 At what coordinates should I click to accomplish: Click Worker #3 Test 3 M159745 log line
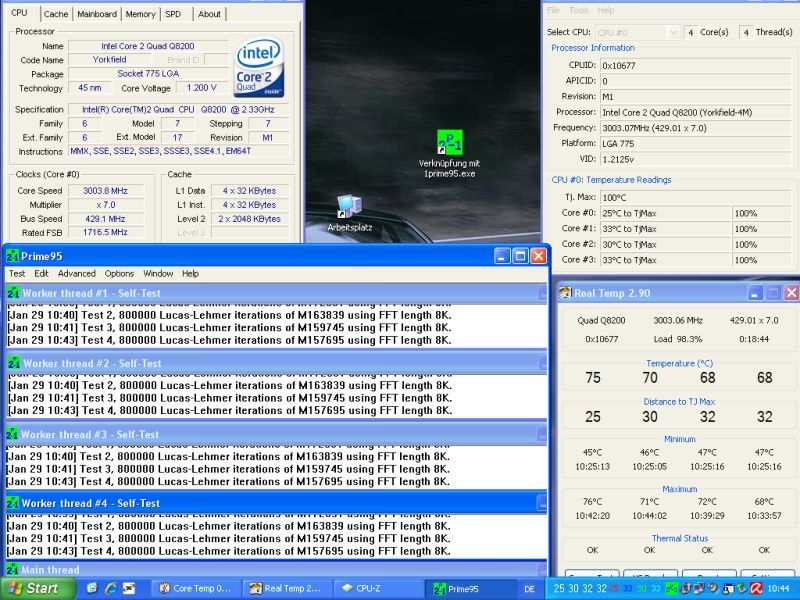coord(228,469)
